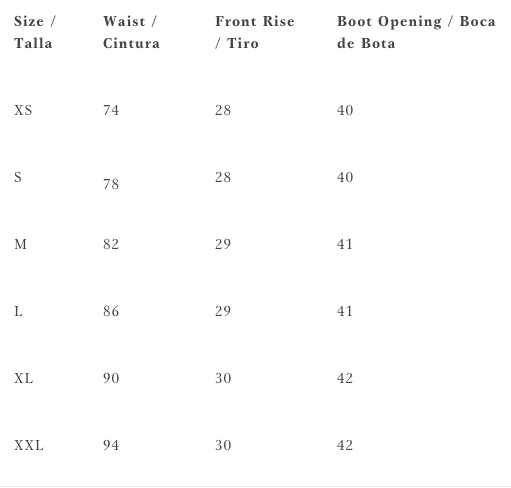511x488 pixels.
Task: Select the L size cell
Action: click(x=18, y=311)
